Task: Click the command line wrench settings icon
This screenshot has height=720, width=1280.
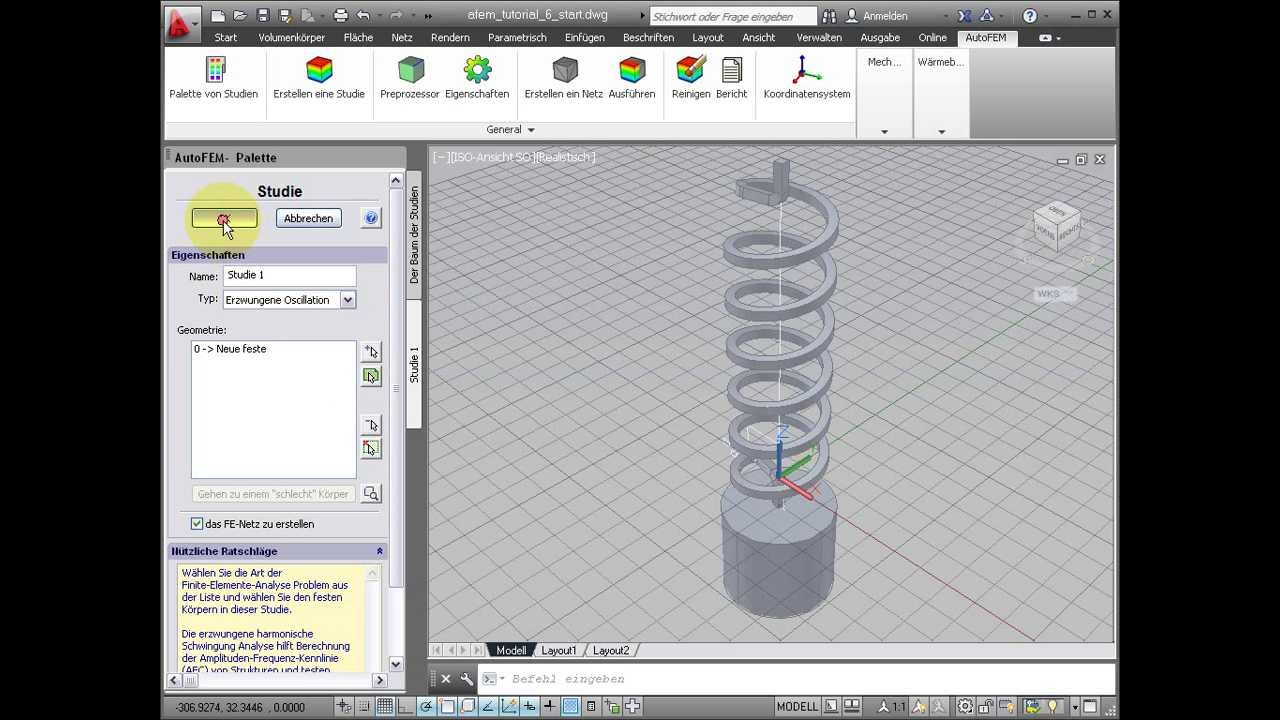Action: point(466,679)
